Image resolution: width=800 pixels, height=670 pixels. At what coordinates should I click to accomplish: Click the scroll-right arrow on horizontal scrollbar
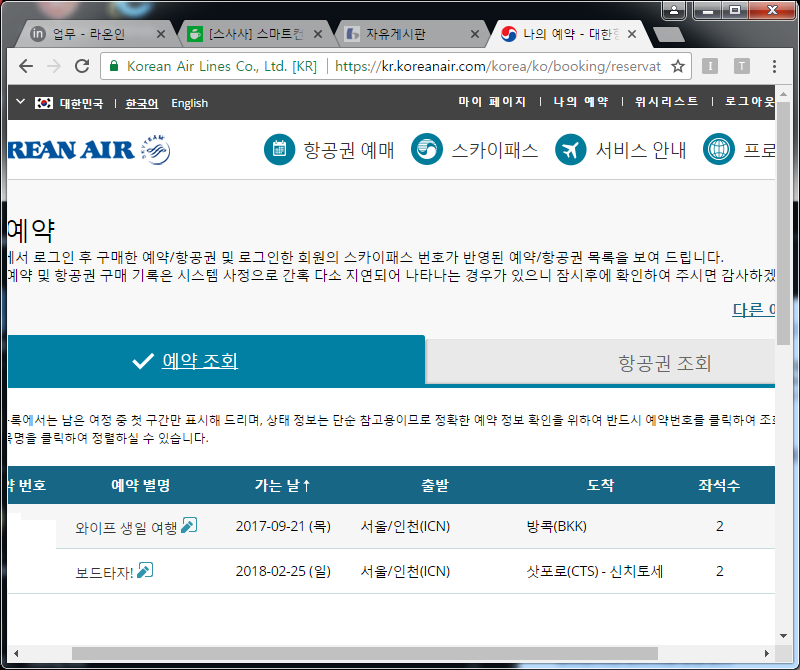coord(766,653)
